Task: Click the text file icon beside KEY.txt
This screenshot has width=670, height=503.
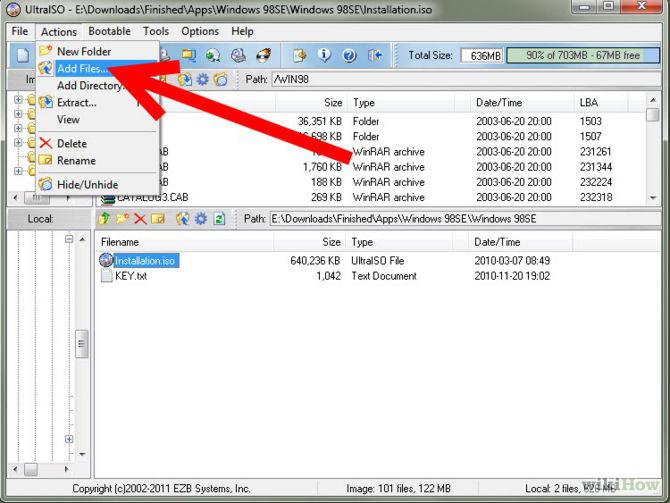Action: pyautogui.click(x=106, y=276)
